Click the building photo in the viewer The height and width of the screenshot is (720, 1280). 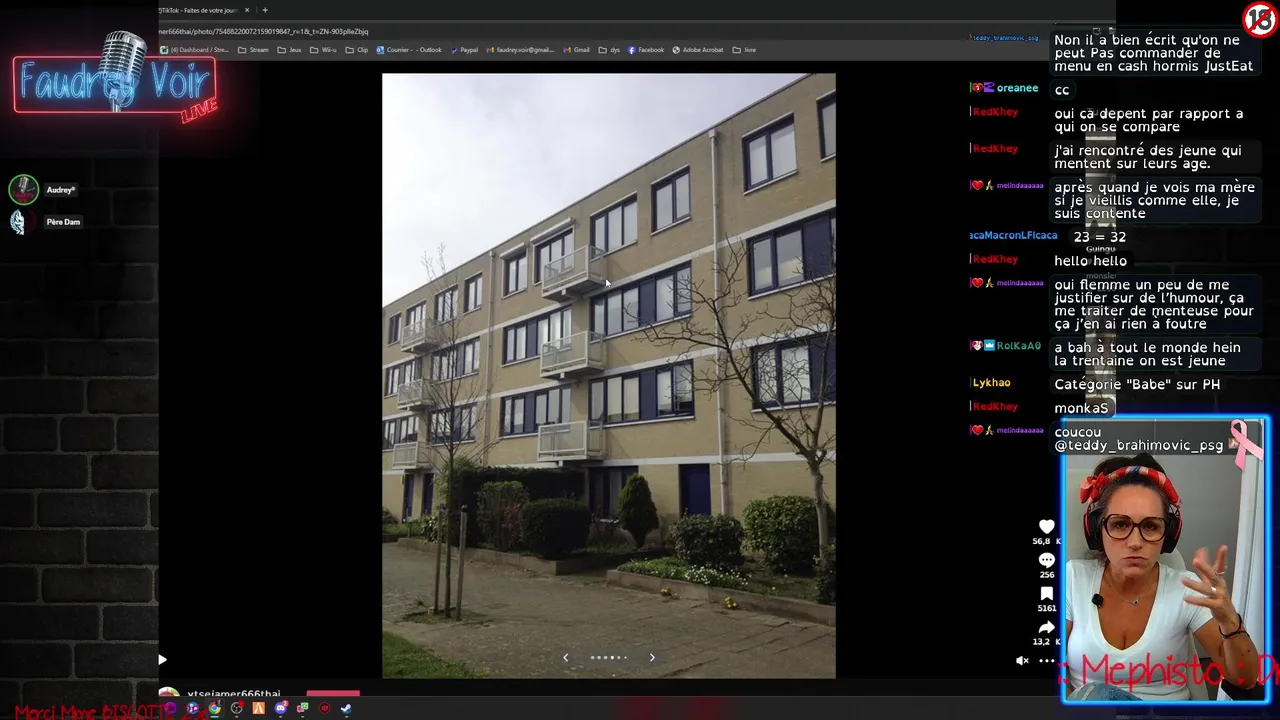(x=608, y=375)
